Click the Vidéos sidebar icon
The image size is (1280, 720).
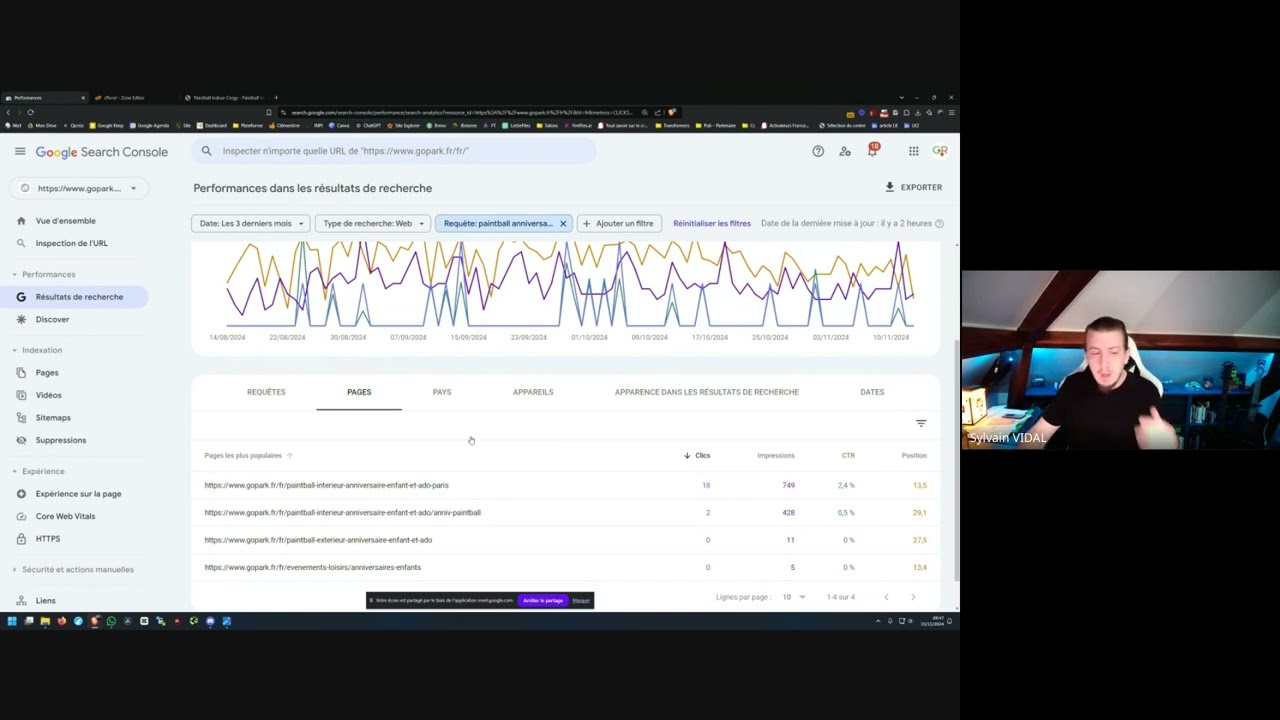click(x=21, y=395)
